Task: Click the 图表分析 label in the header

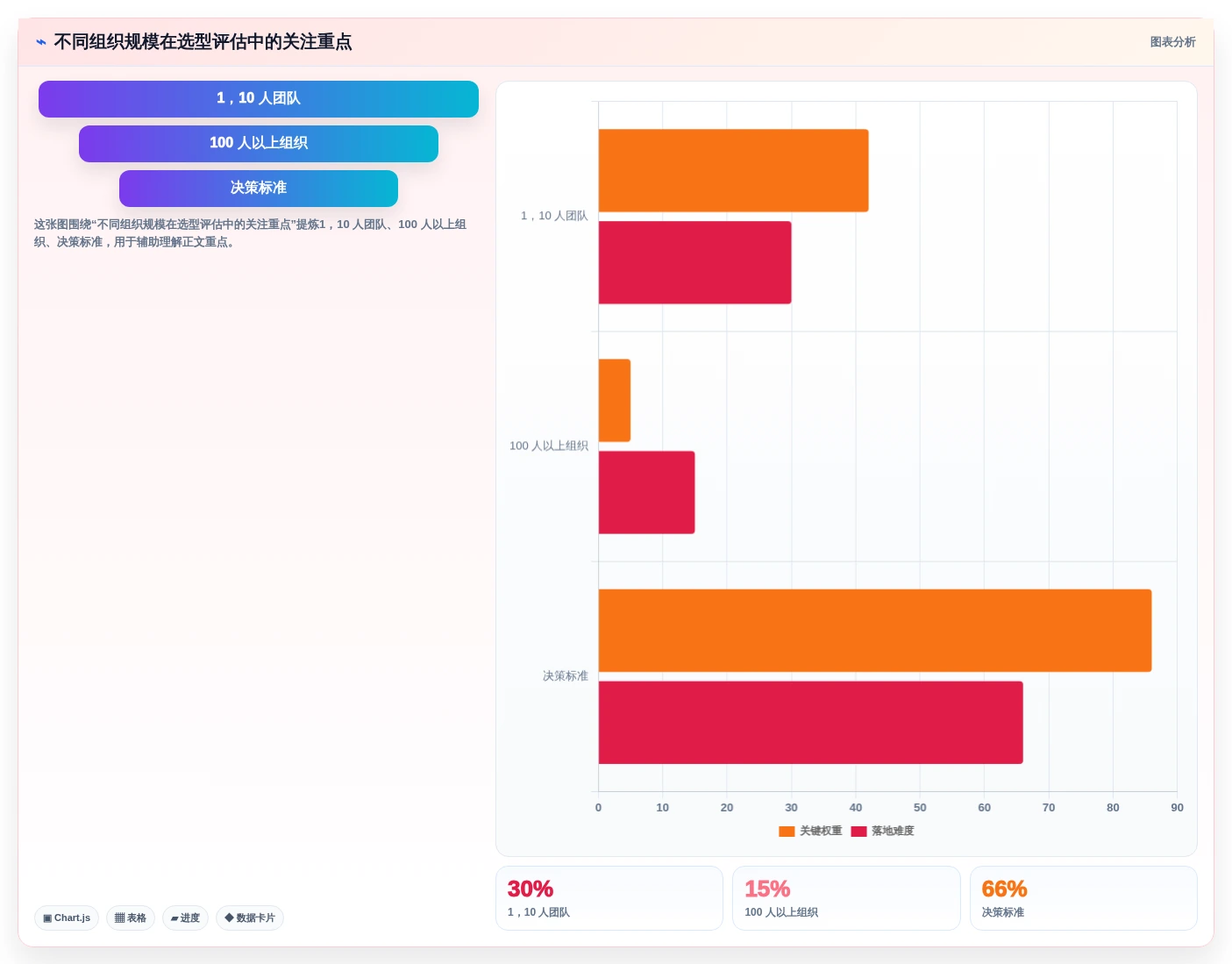Action: click(x=1172, y=42)
